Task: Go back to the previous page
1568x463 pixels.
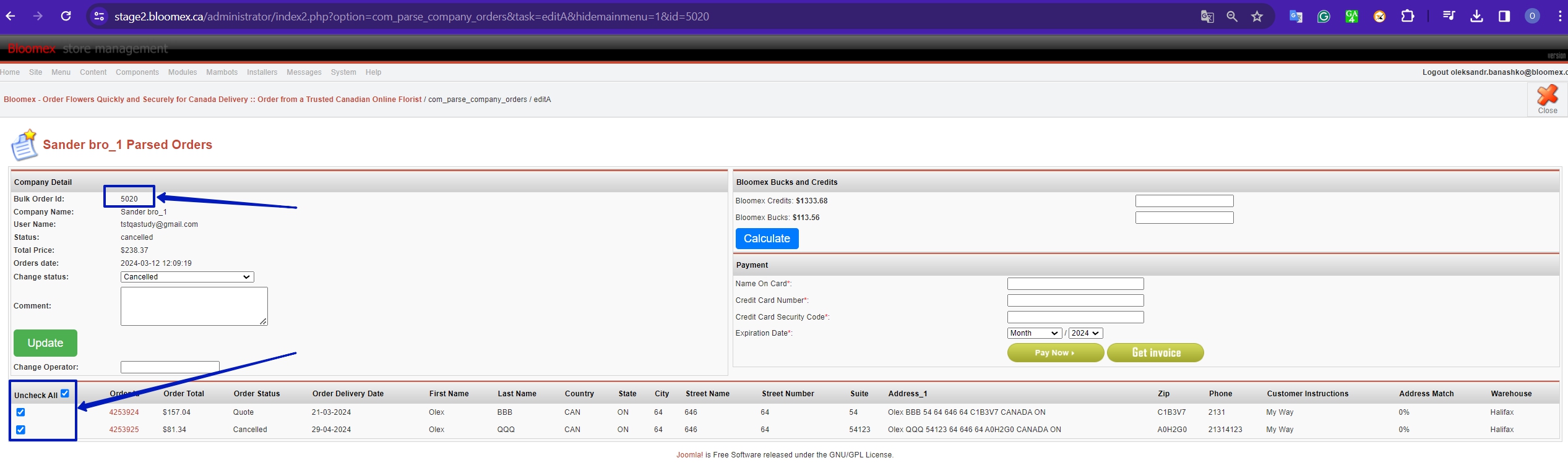Action: 10,16
